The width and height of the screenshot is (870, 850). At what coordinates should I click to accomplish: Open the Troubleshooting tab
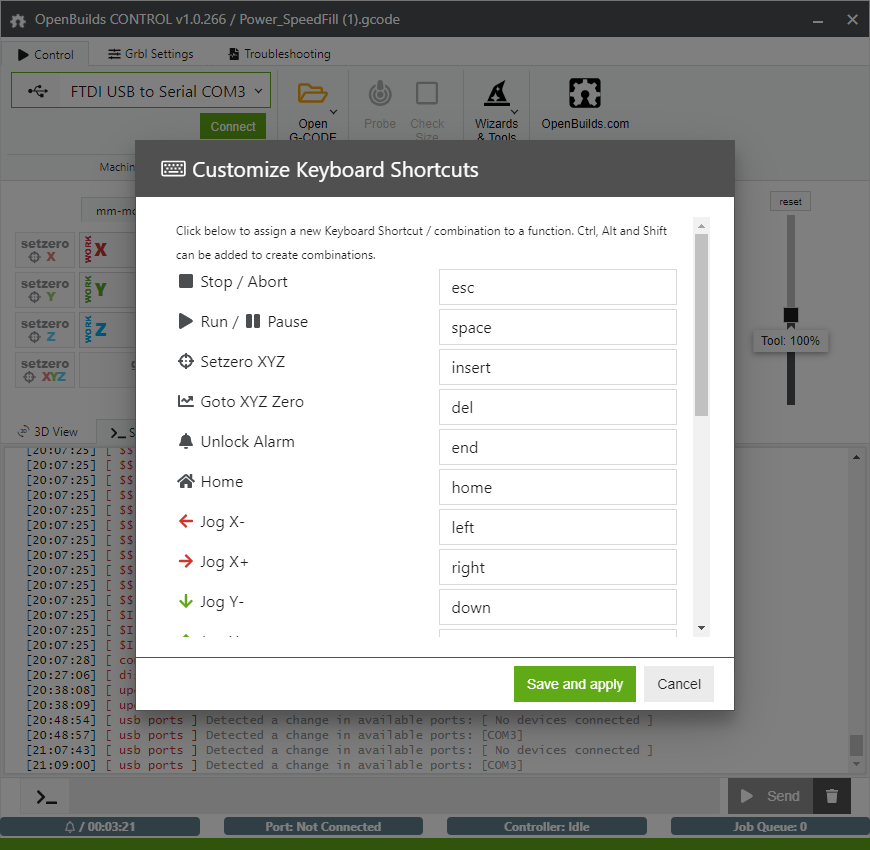(279, 54)
